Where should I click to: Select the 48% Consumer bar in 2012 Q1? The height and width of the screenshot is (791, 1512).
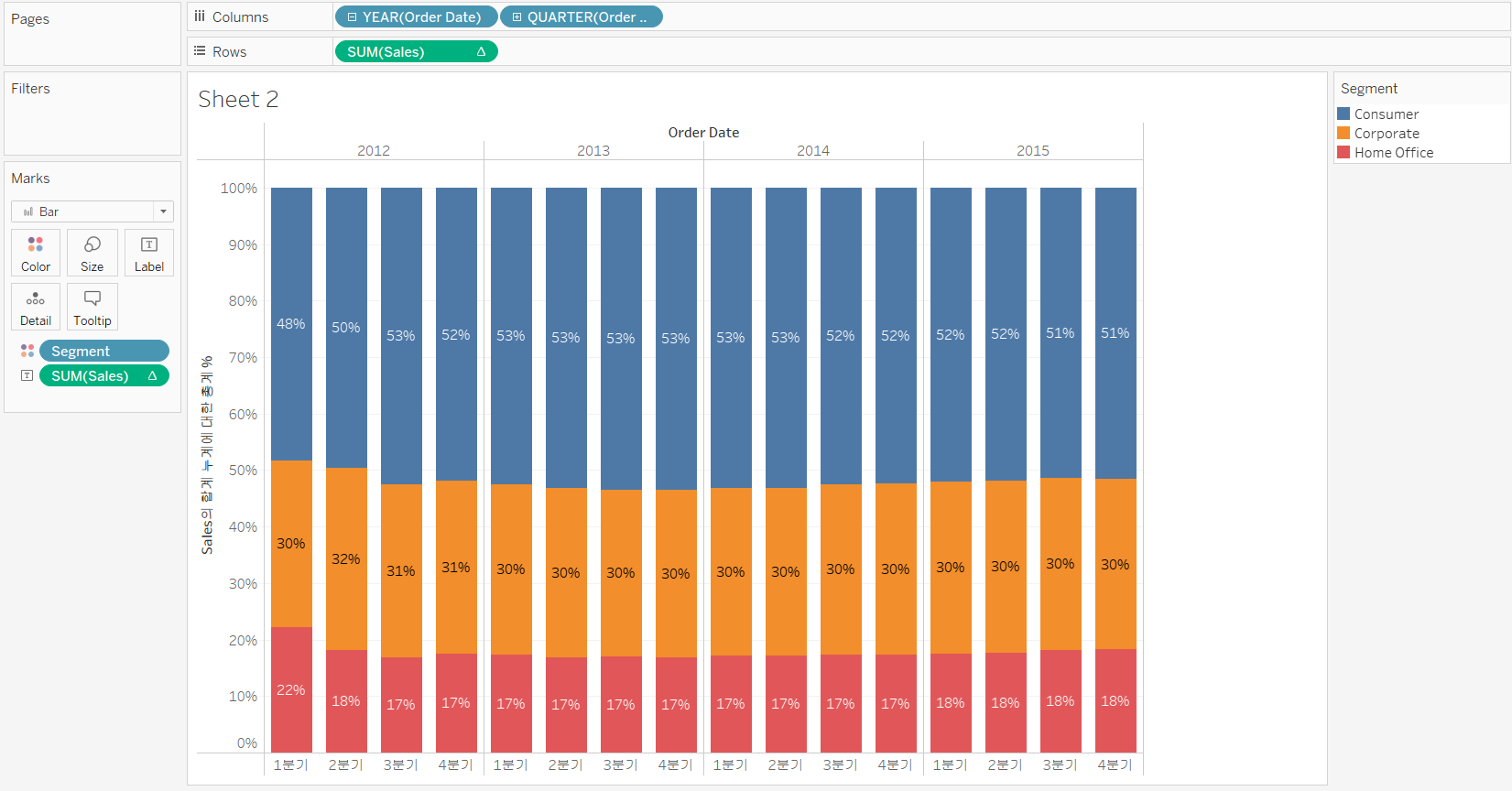click(291, 324)
